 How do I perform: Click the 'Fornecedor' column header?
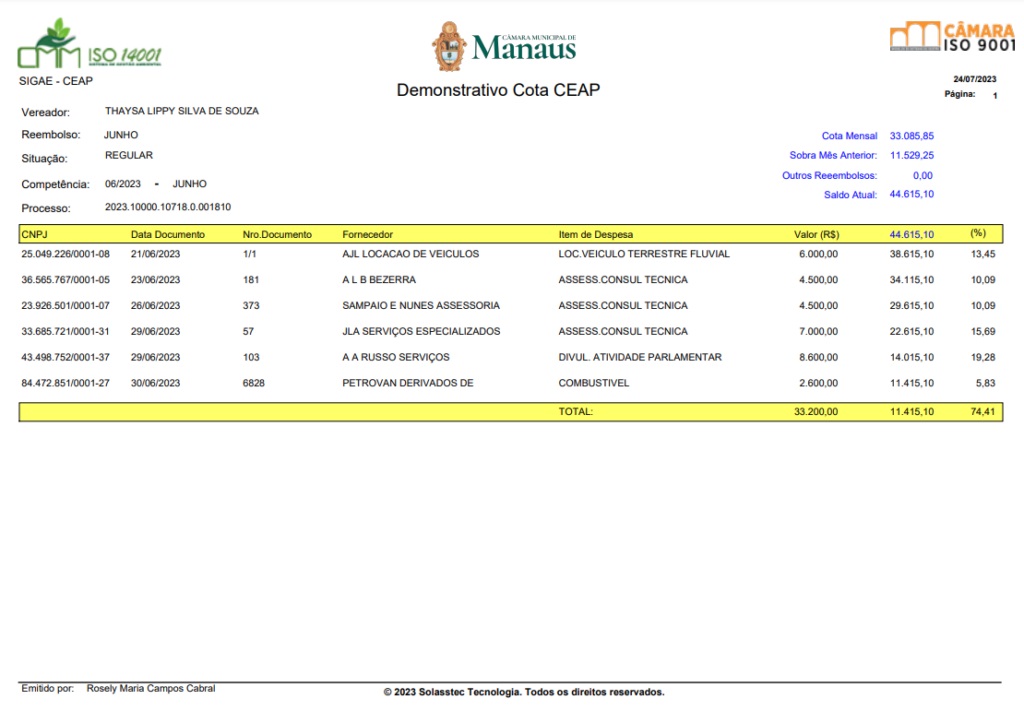coord(368,234)
